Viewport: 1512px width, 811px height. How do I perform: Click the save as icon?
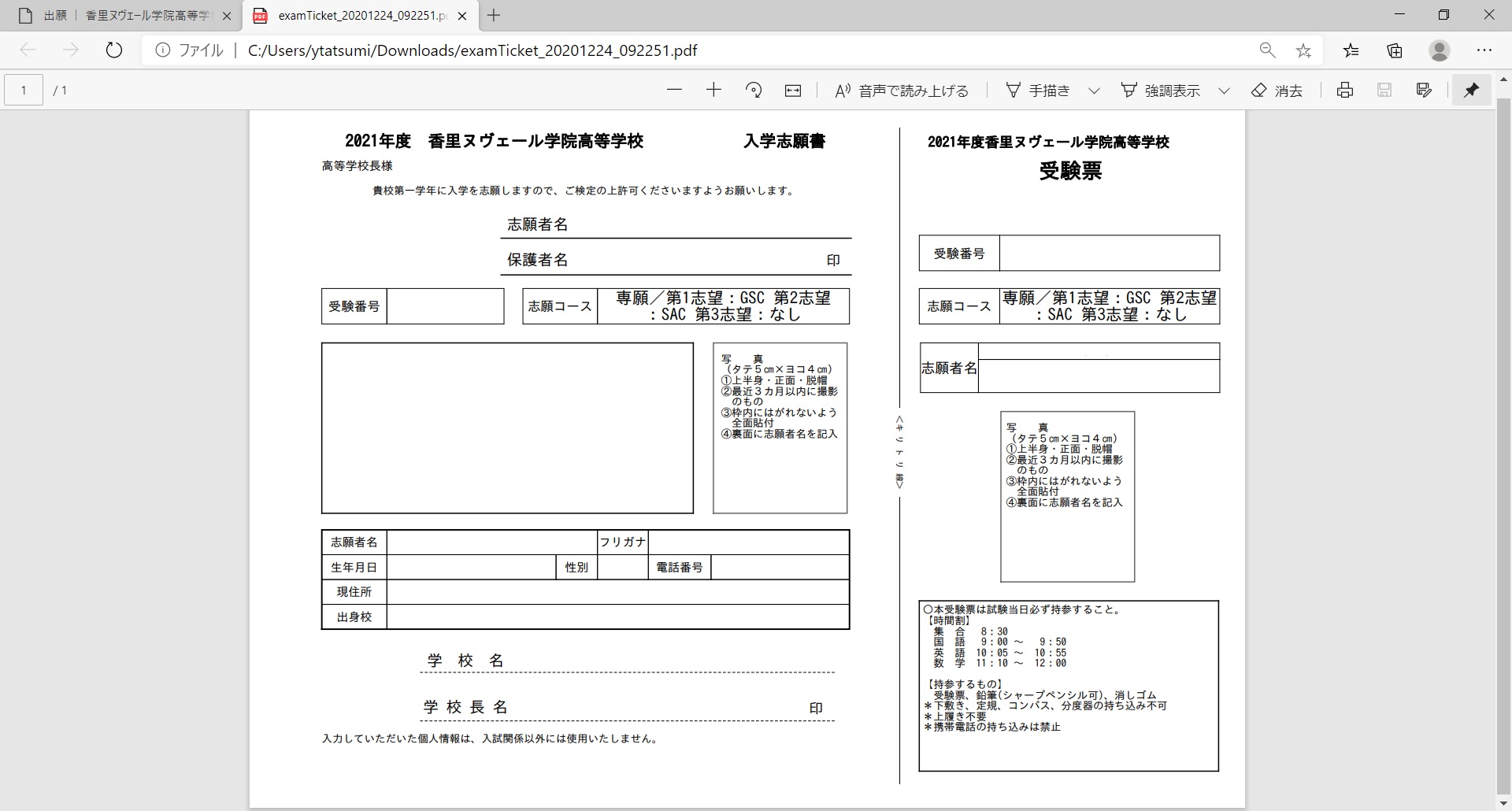coord(1424,90)
